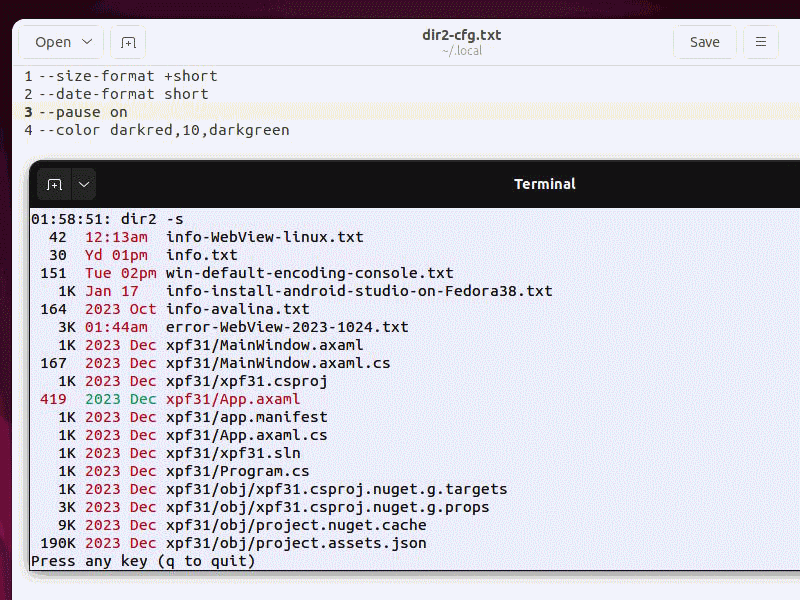Select win-default-encoding-console.txt in terminal
800x600 pixels.
[310, 273]
